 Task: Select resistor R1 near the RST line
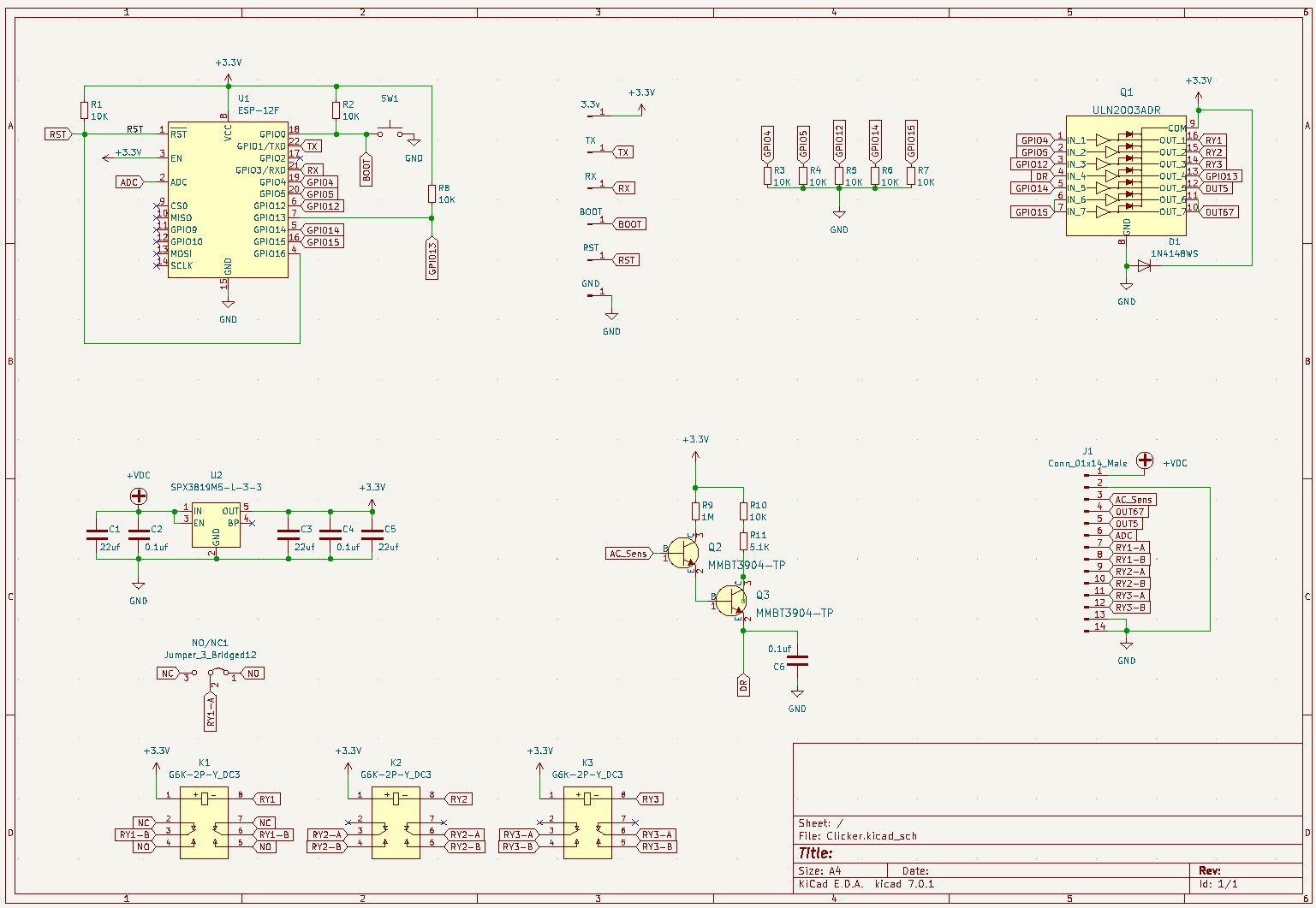(84, 110)
